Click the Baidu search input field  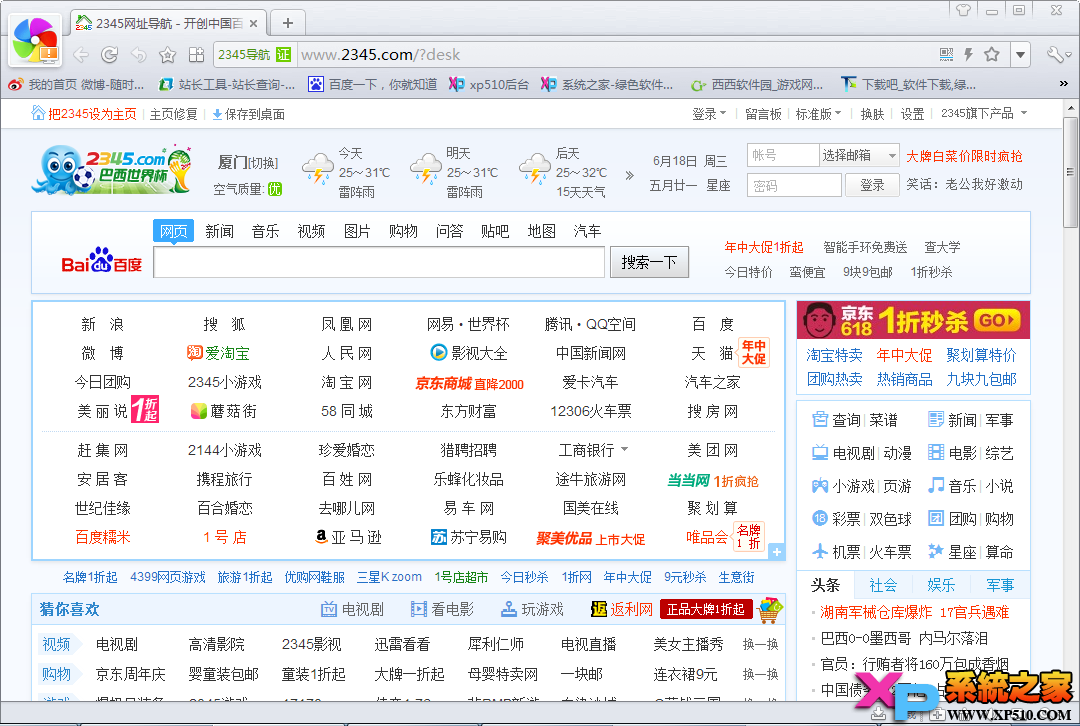[x=379, y=262]
